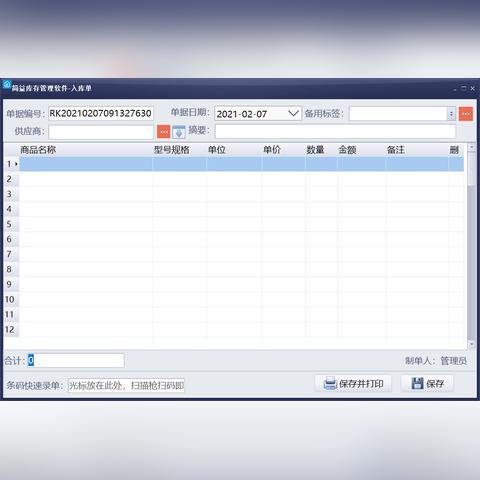480x480 pixels.
Task: Select row 3 header in grid
Action: pyautogui.click(x=12, y=194)
